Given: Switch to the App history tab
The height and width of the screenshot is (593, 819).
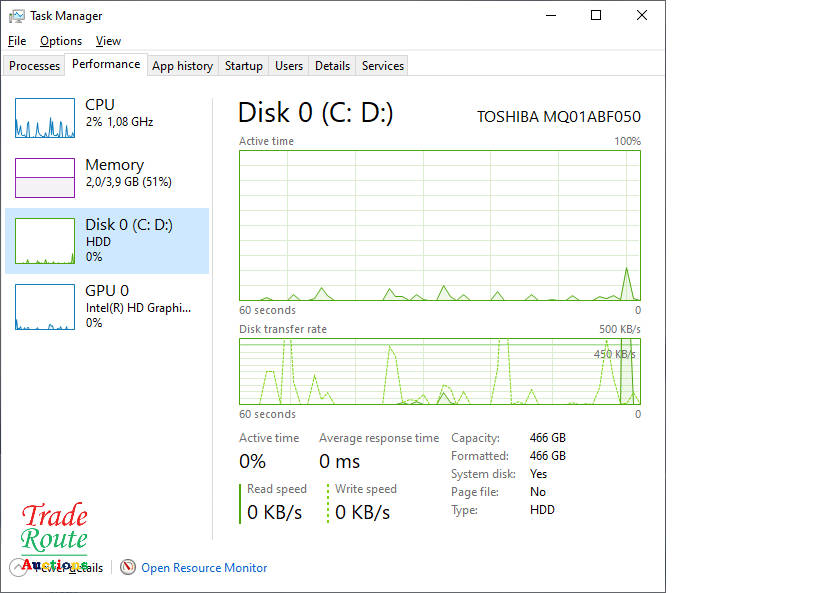Looking at the screenshot, I should (182, 66).
